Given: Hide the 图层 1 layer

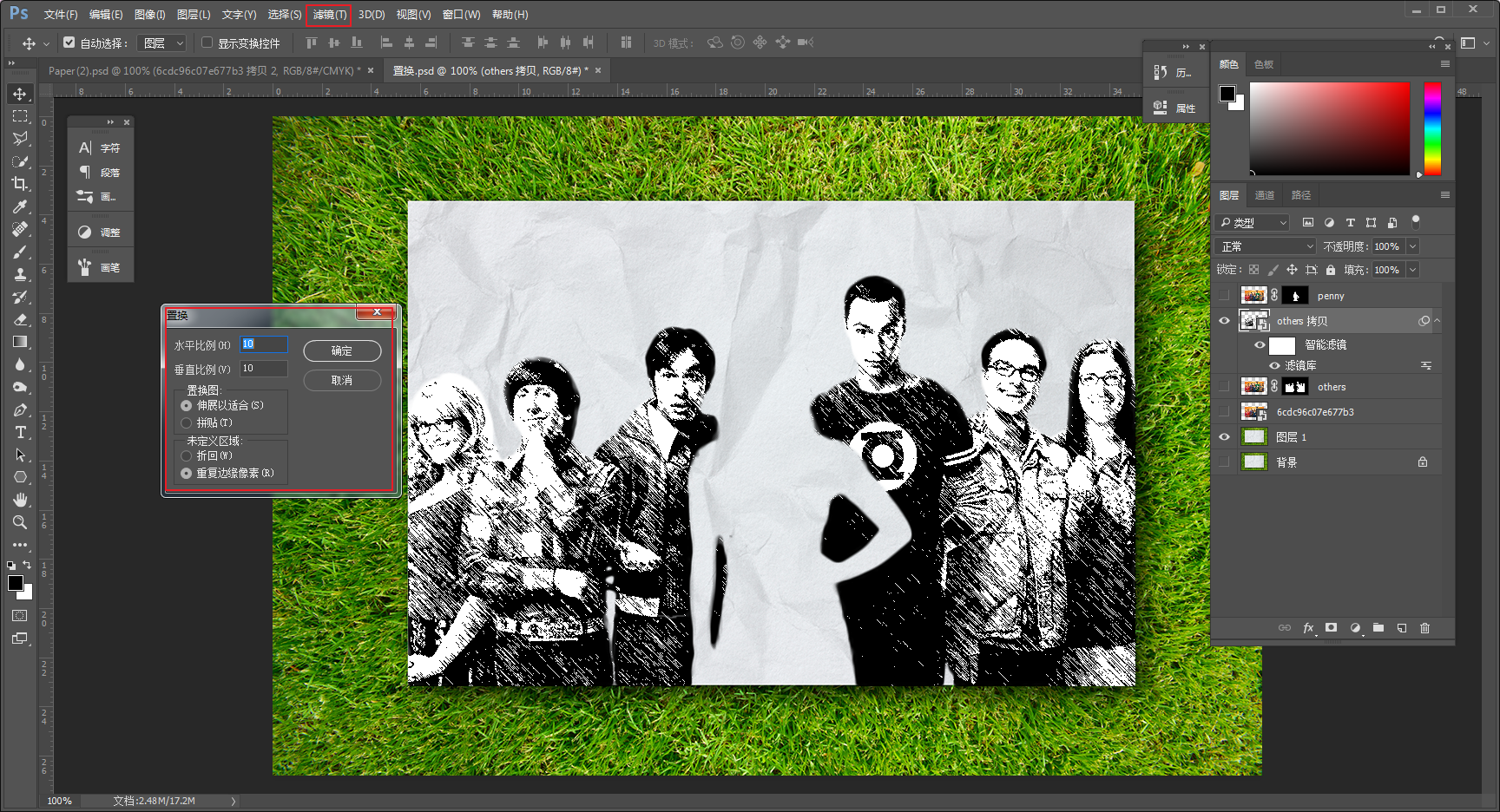Looking at the screenshot, I should coord(1225,437).
